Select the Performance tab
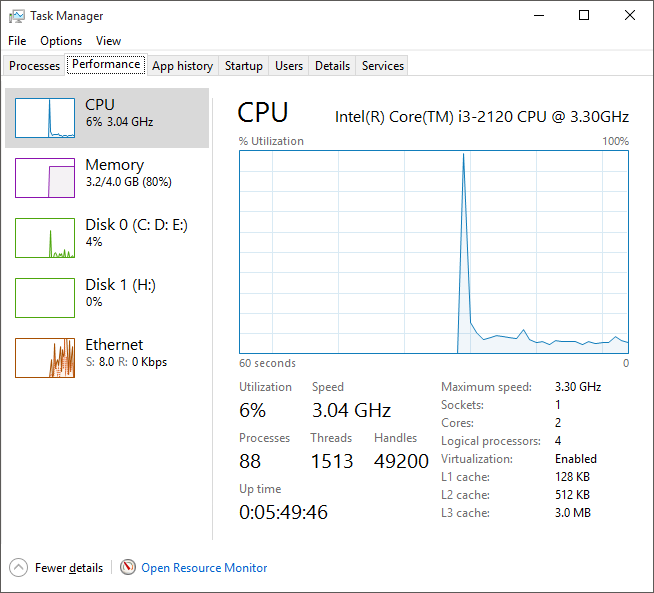 pyautogui.click(x=106, y=64)
